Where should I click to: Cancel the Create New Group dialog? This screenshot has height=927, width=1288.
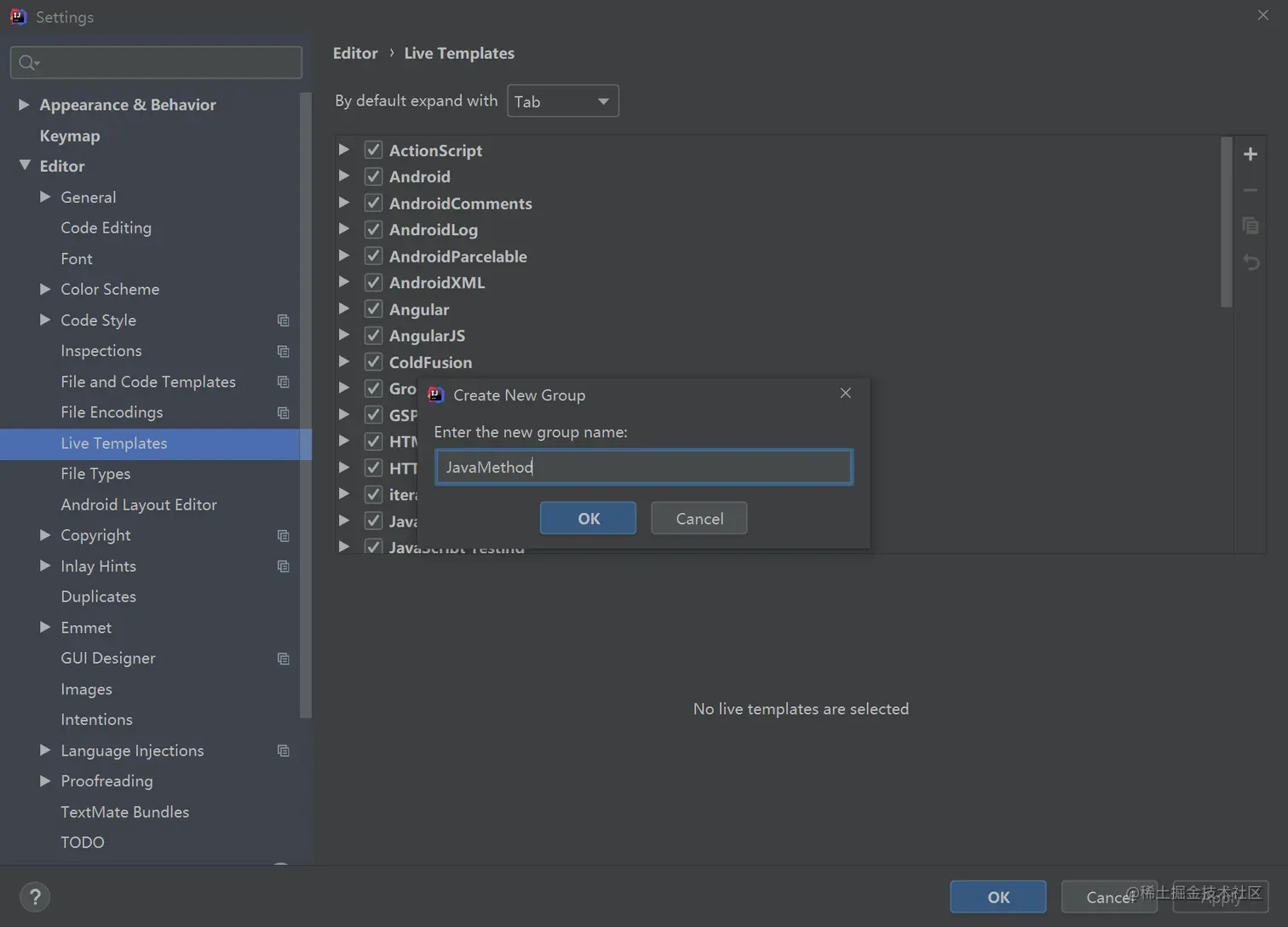coord(699,518)
